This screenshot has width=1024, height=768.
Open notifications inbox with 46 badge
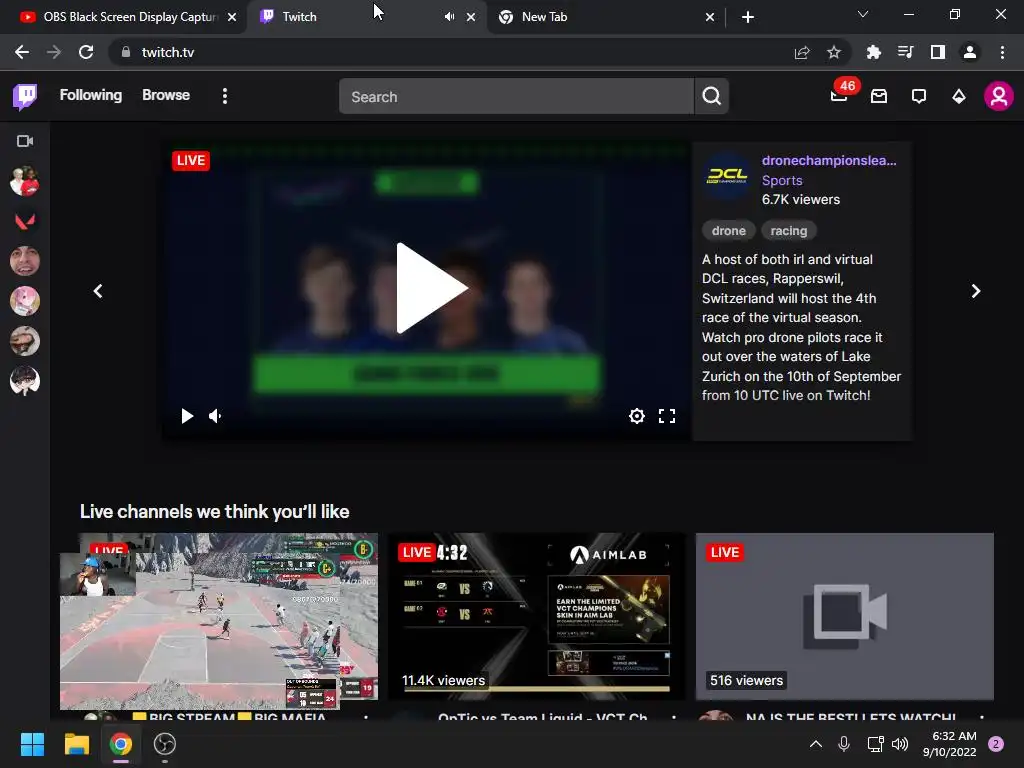pos(840,95)
